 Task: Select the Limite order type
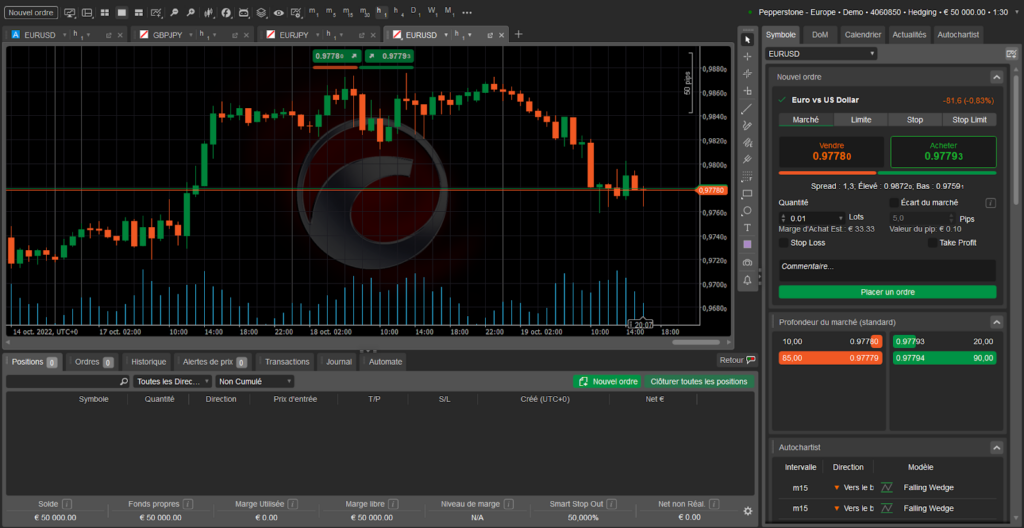click(861, 120)
